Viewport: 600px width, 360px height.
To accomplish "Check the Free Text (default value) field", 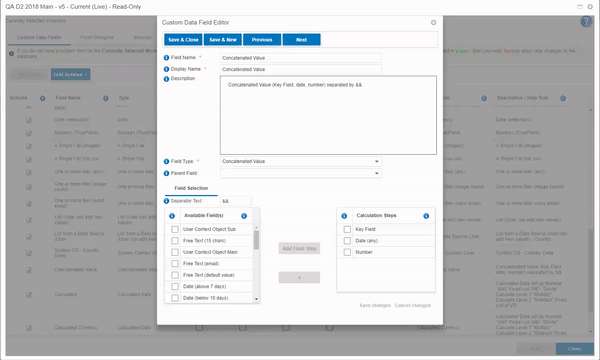I will coord(175,275).
